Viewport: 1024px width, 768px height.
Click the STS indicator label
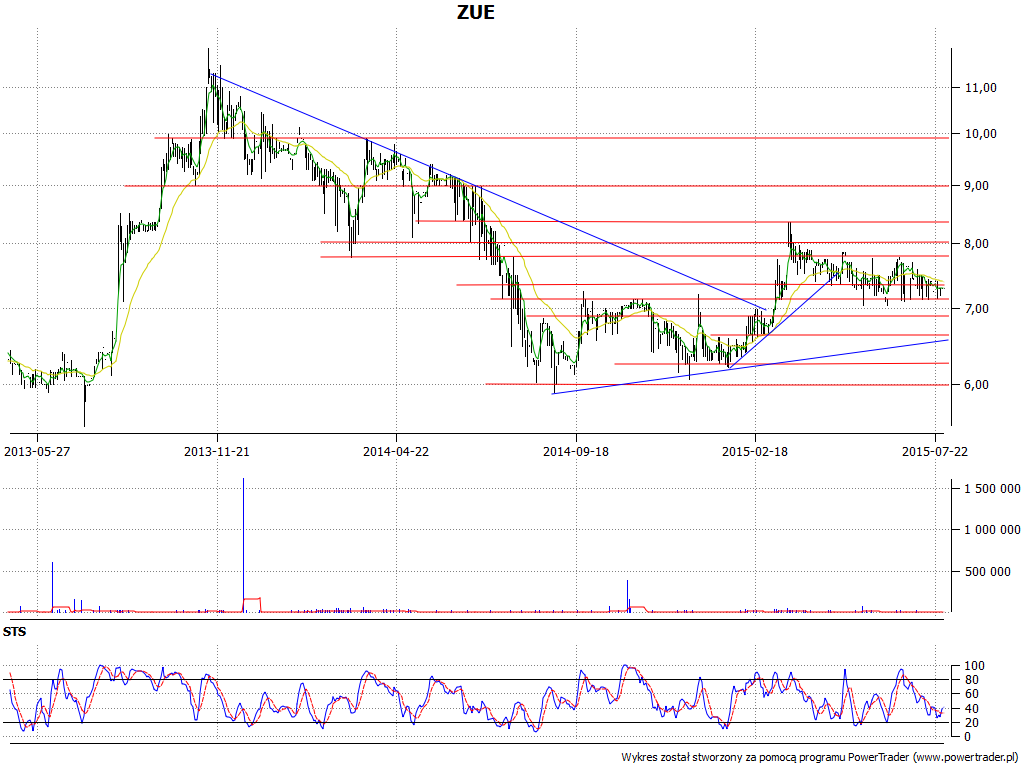[x=14, y=632]
